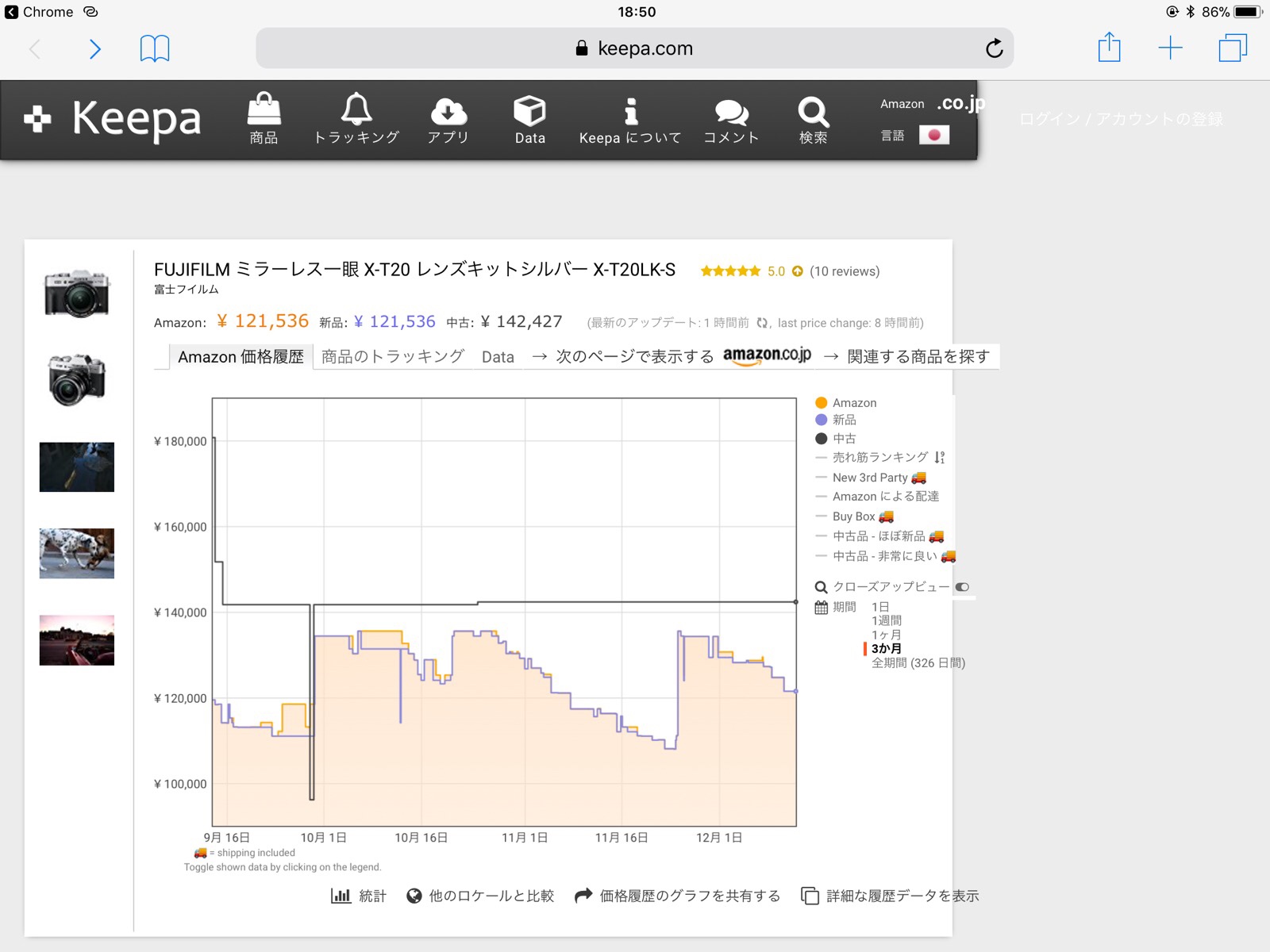The height and width of the screenshot is (952, 1270).
Task: Toggle the 売れ筋ランキング series in the legend
Action: click(x=880, y=458)
